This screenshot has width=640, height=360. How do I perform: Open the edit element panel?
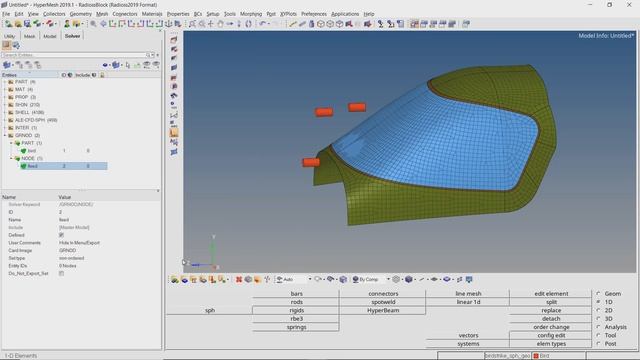[x=551, y=293]
